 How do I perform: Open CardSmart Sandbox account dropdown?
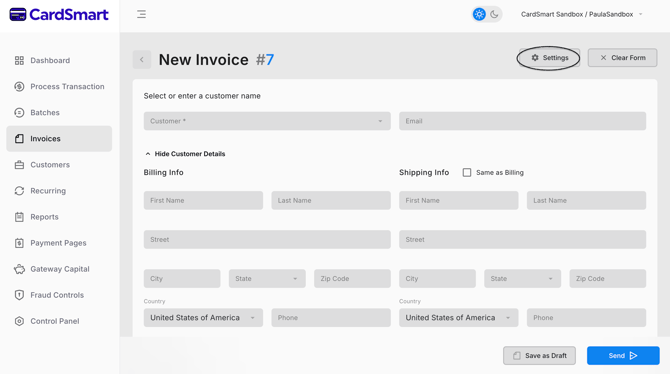(581, 14)
